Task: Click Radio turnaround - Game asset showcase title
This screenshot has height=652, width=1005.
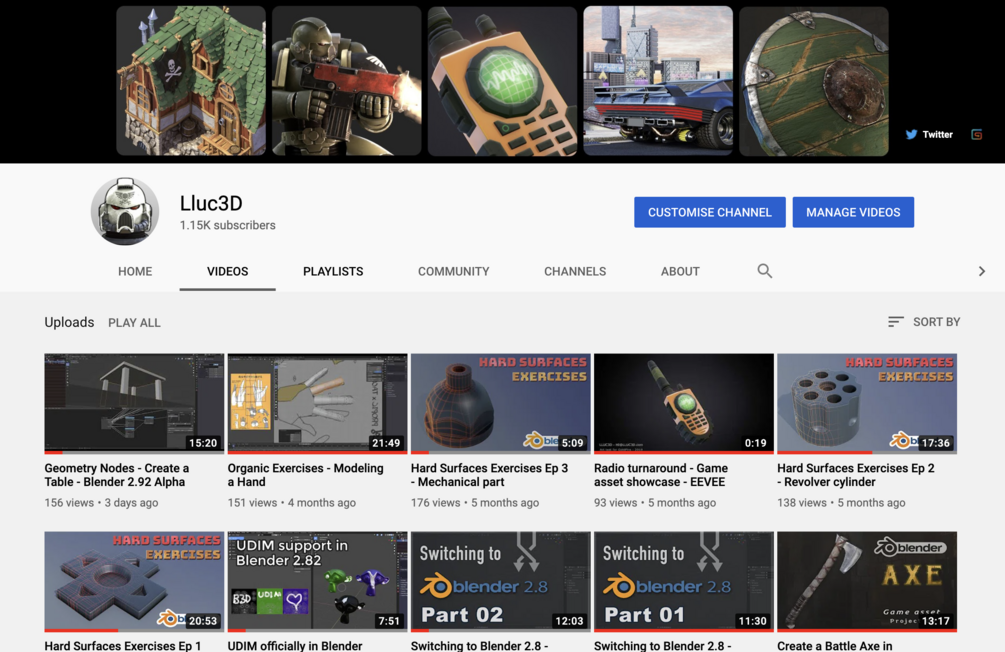Action: (661, 475)
